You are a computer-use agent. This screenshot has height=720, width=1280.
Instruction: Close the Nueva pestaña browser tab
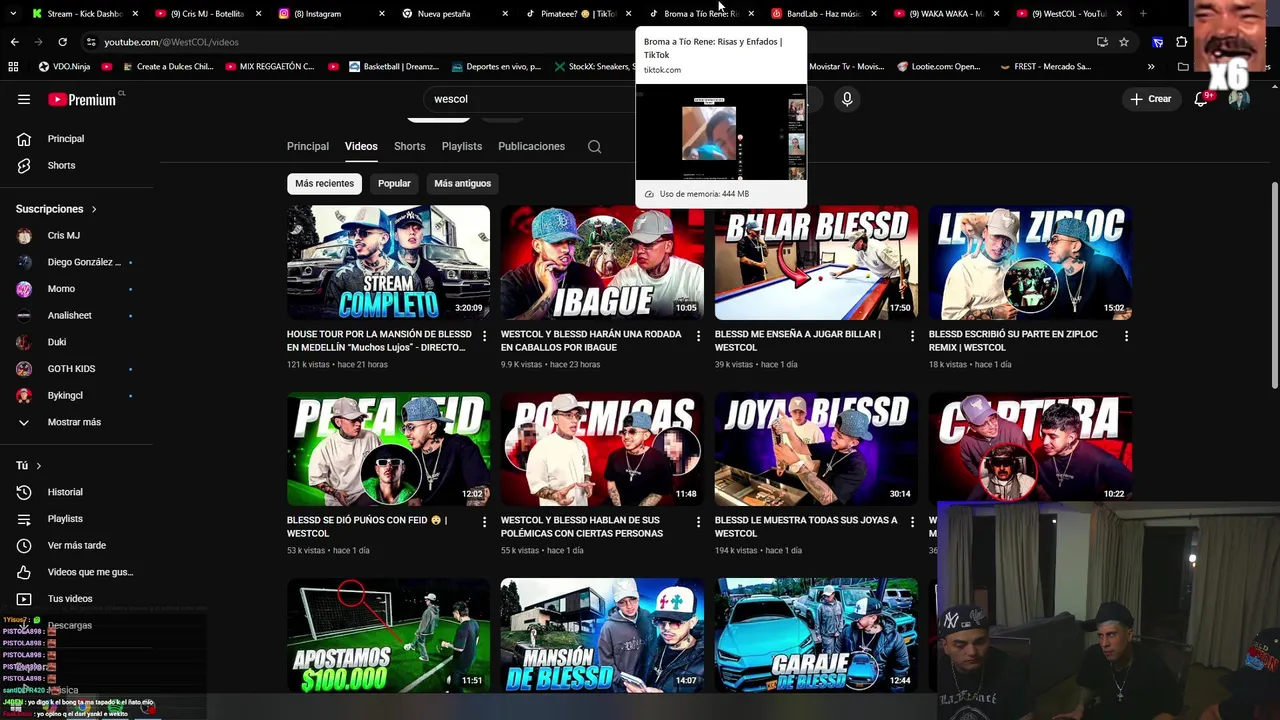point(504,14)
